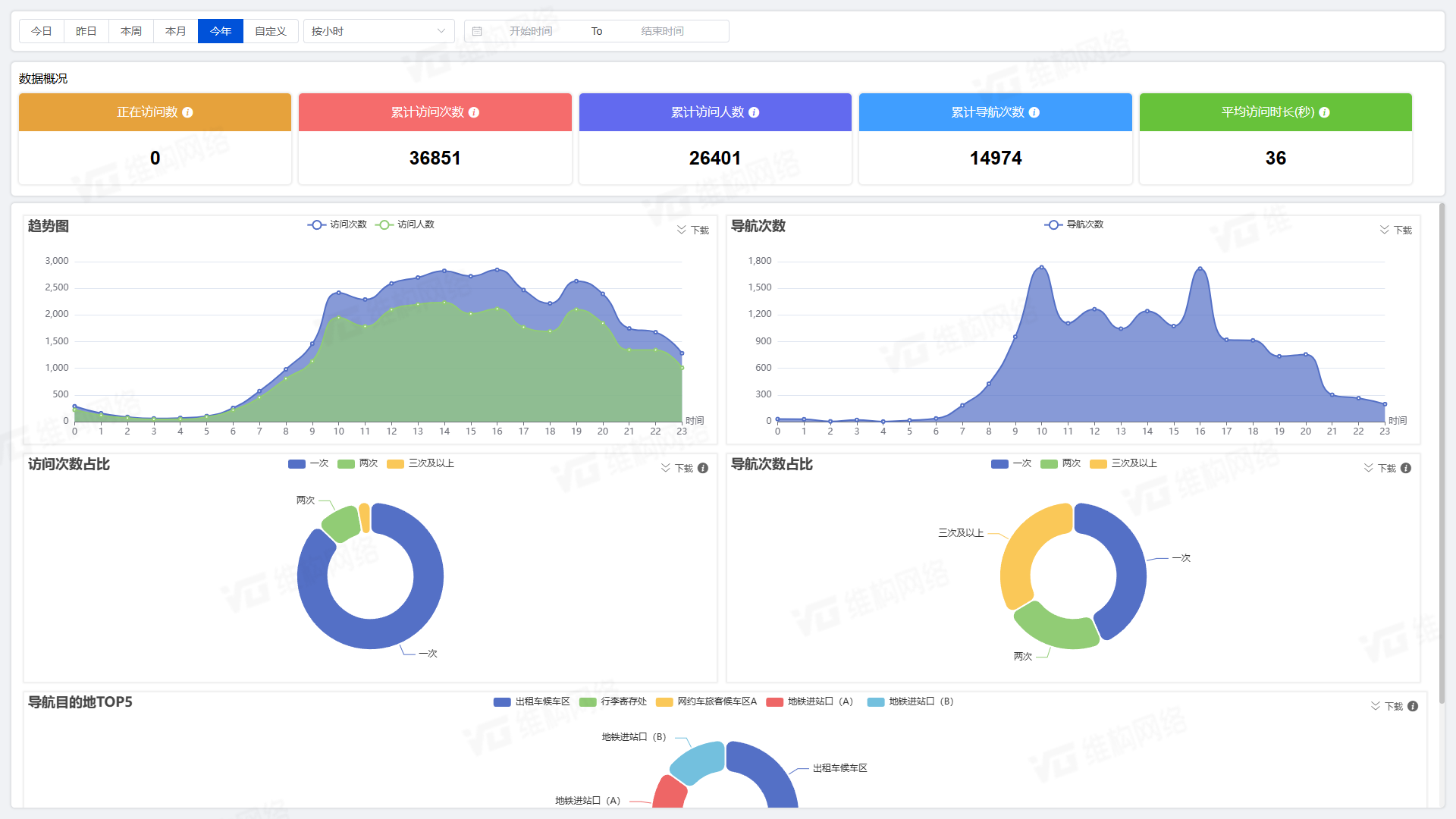The width and height of the screenshot is (1456, 819).
Task: Click info icon beside 累计访问人数
Action: 754,112
